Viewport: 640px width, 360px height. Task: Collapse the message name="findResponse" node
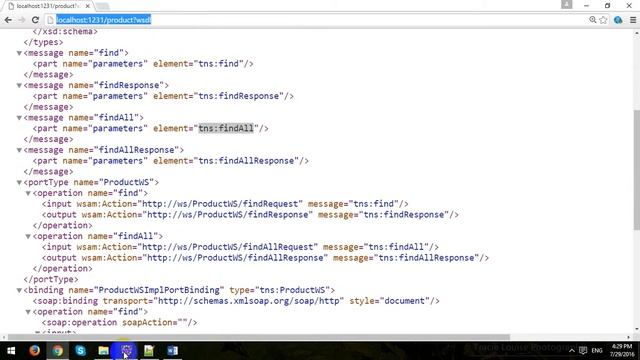click(x=19, y=85)
